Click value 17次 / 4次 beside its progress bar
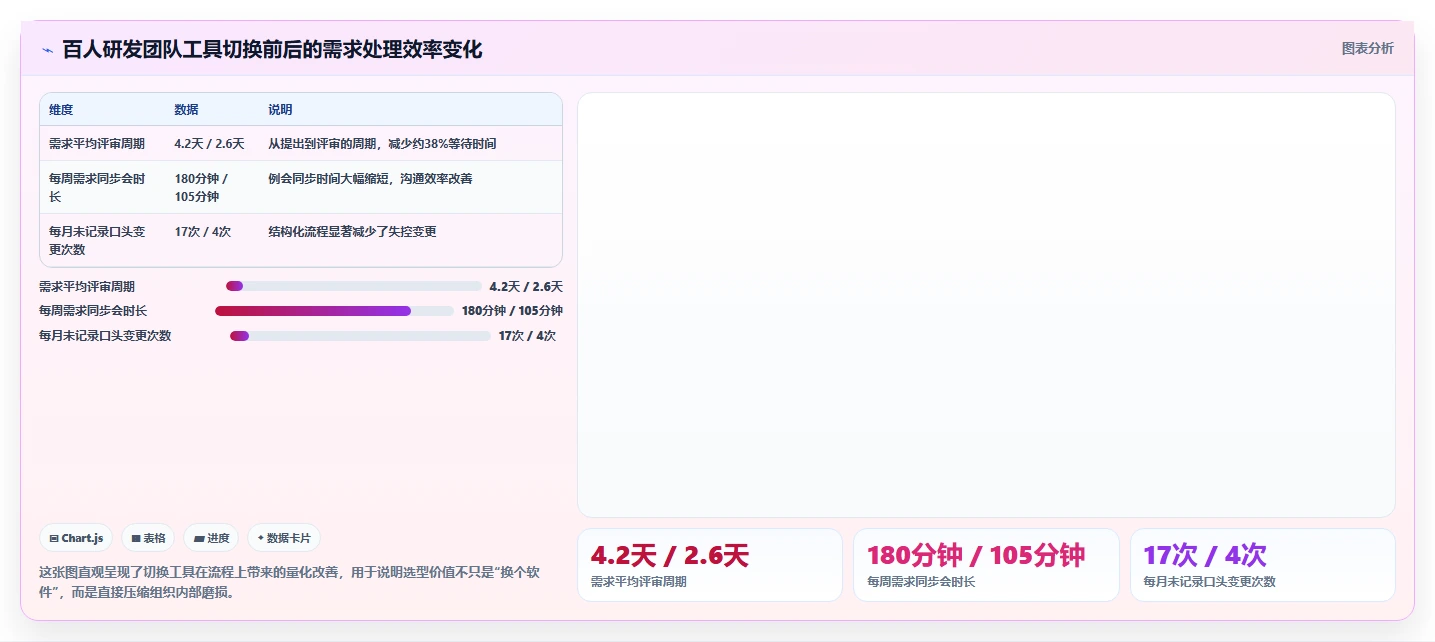Screen dimensions: 1435x642 click(527, 336)
